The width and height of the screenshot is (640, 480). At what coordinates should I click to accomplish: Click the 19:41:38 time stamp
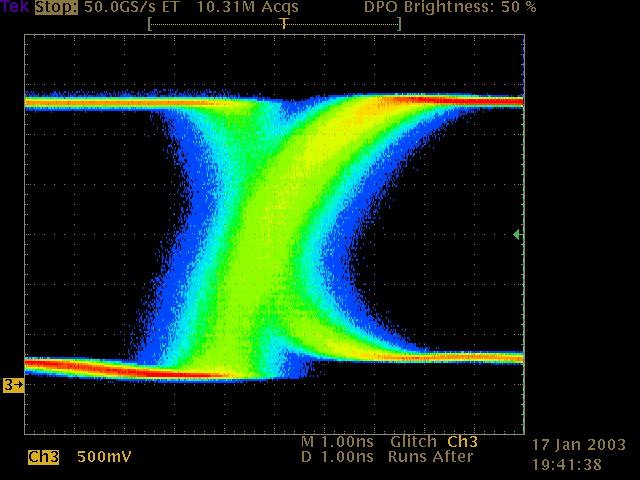coord(567,464)
